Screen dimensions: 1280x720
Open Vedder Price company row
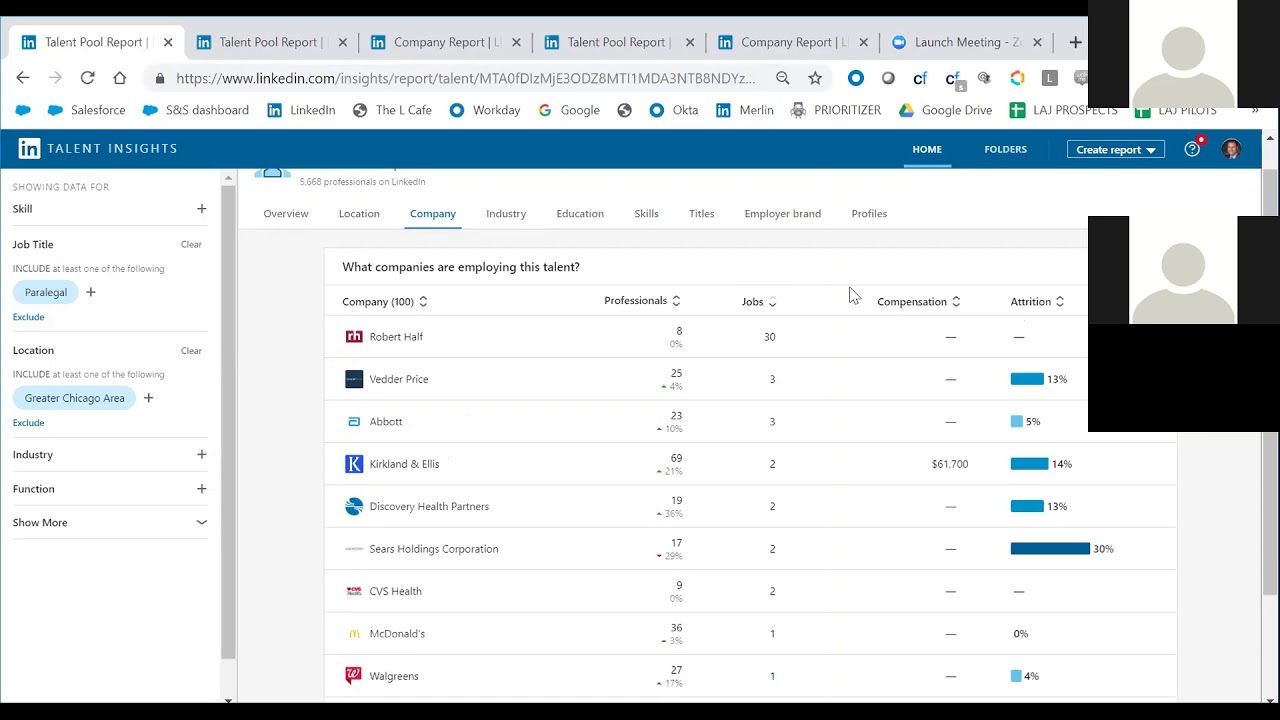coord(750,379)
